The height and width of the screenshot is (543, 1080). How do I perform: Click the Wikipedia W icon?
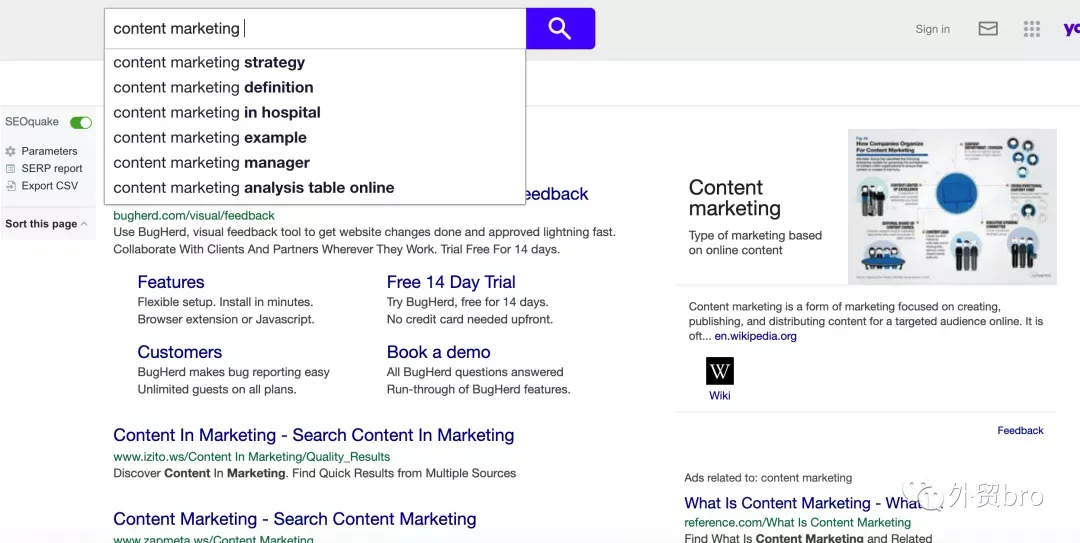tap(720, 371)
